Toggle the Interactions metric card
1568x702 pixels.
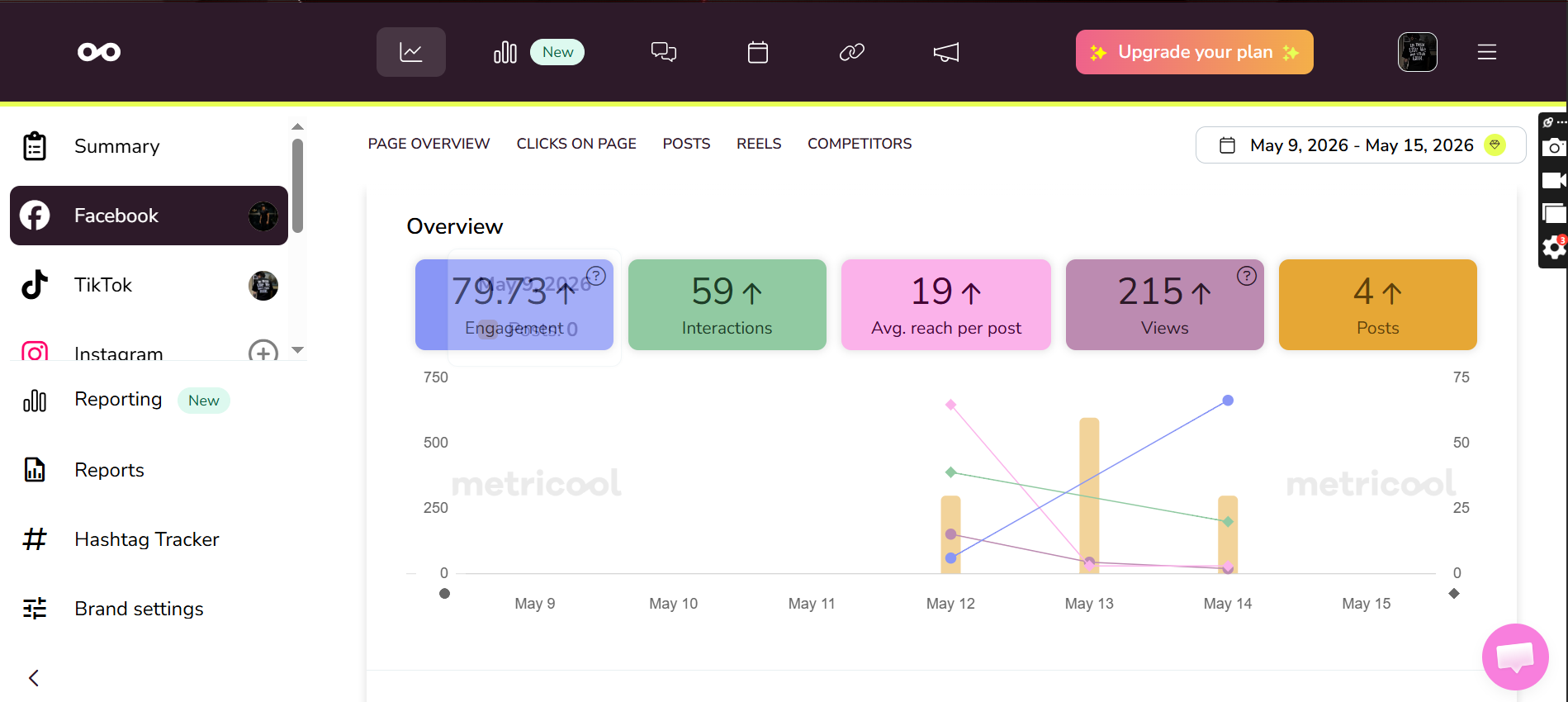pyautogui.click(x=727, y=305)
